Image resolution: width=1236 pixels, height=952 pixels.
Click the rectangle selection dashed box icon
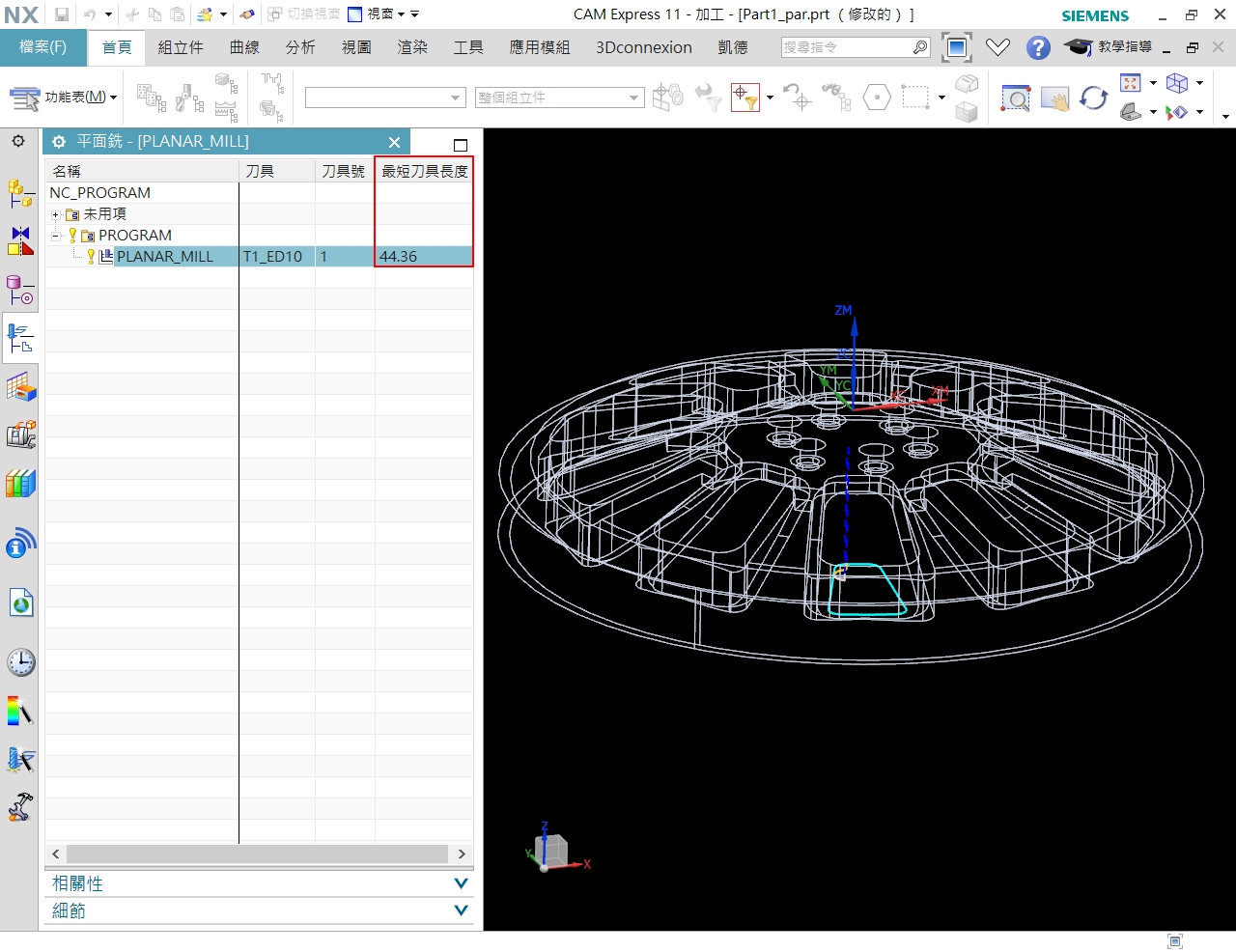click(914, 98)
